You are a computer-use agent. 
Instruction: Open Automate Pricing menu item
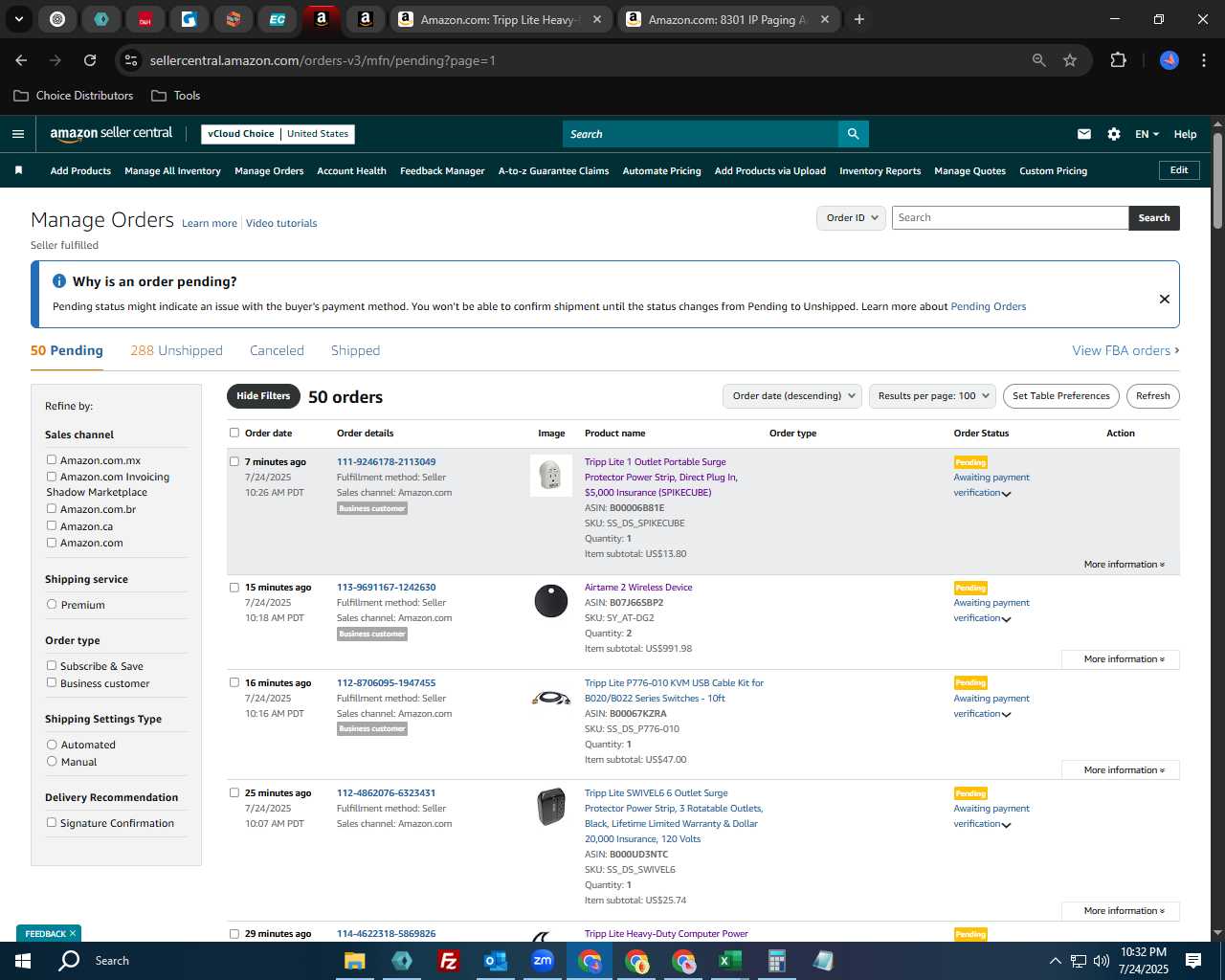[x=661, y=171]
